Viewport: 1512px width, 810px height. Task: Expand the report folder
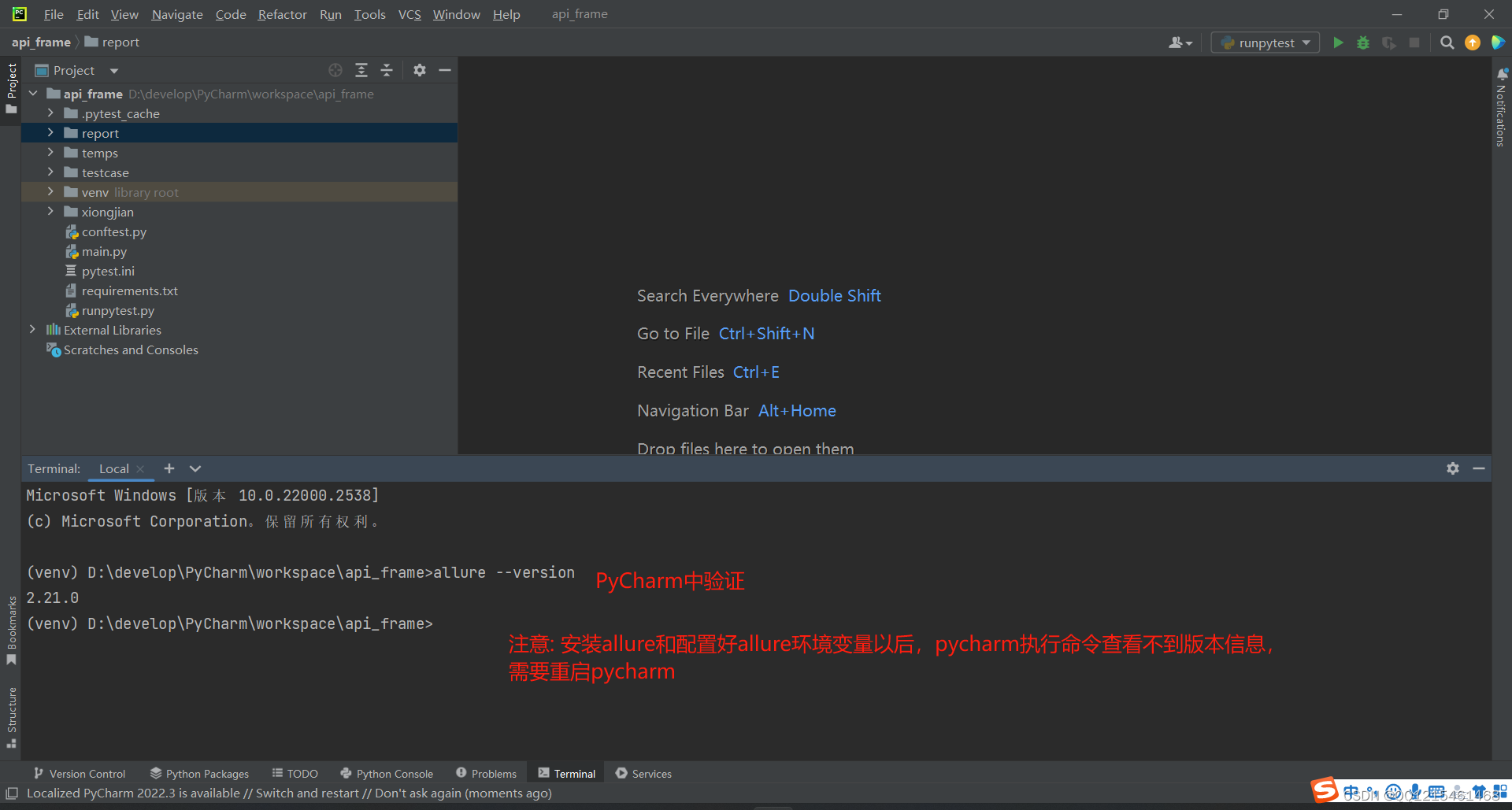point(50,133)
